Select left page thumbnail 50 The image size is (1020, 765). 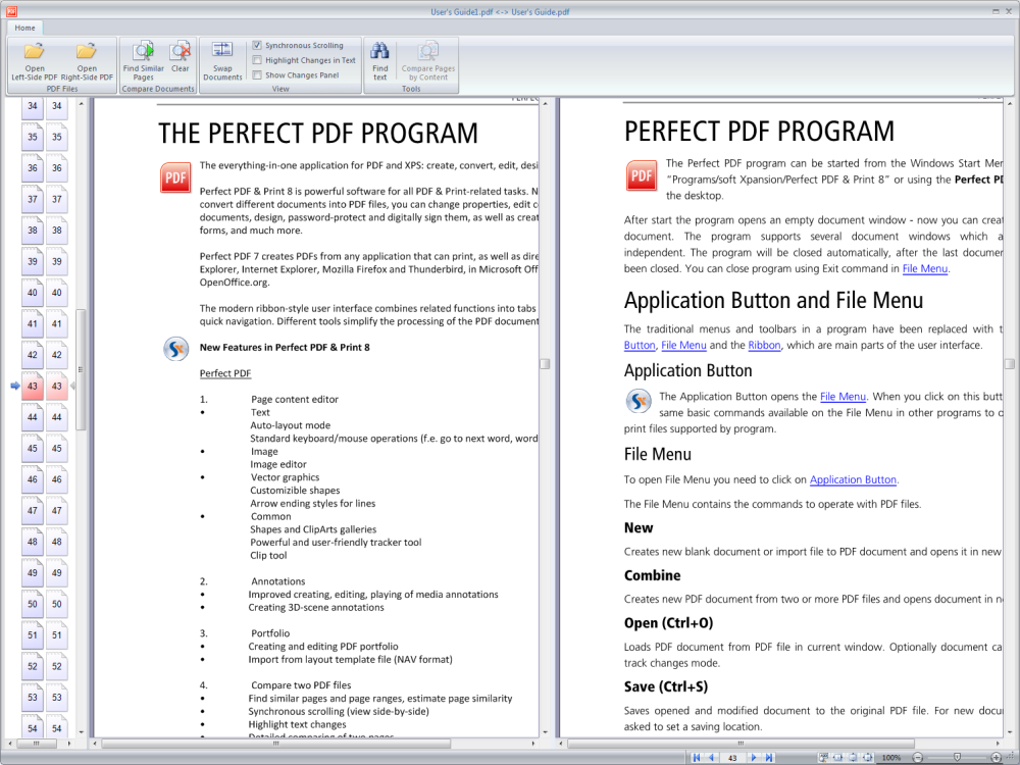point(33,604)
